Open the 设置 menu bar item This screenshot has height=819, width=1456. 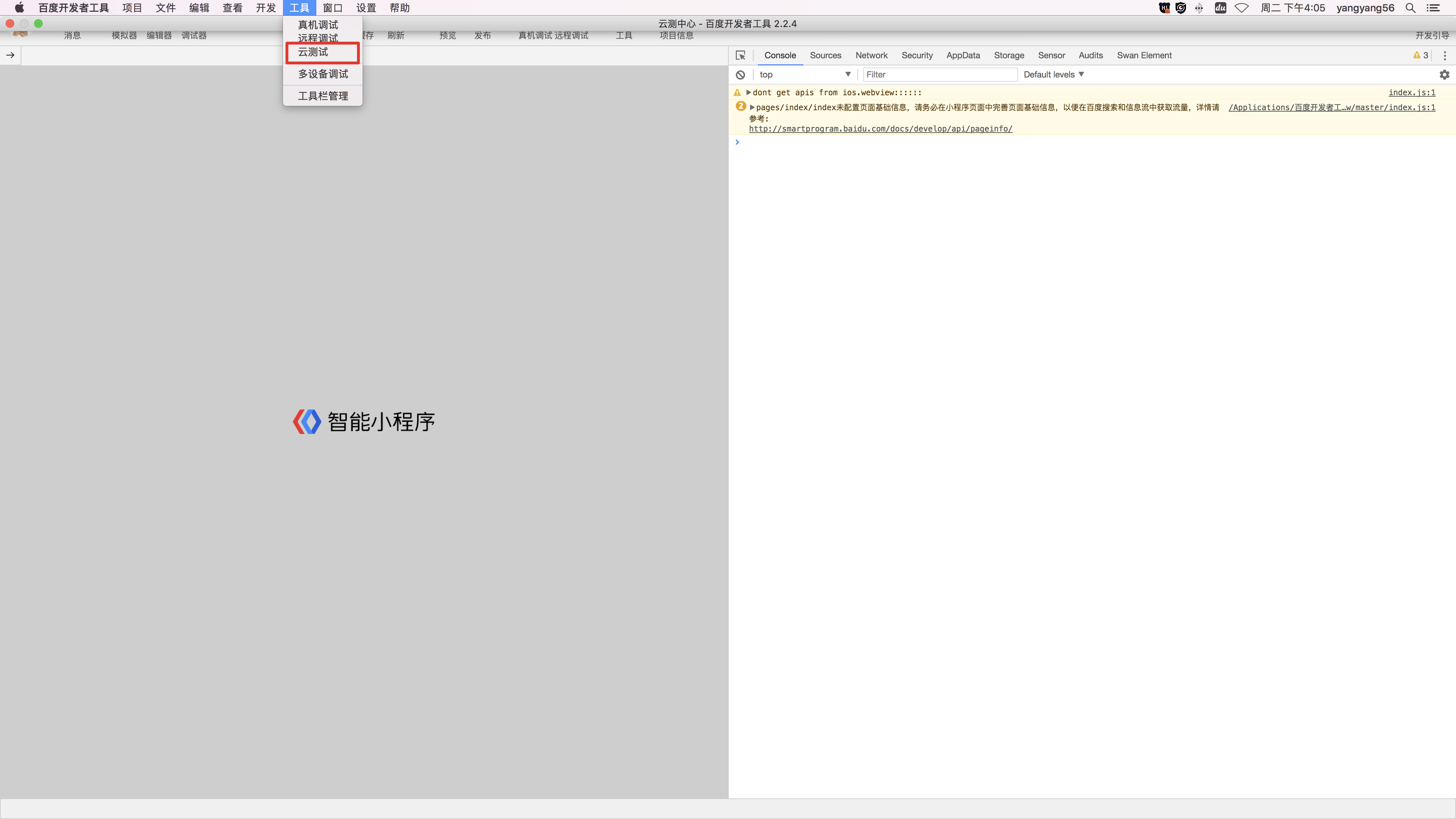[366, 8]
